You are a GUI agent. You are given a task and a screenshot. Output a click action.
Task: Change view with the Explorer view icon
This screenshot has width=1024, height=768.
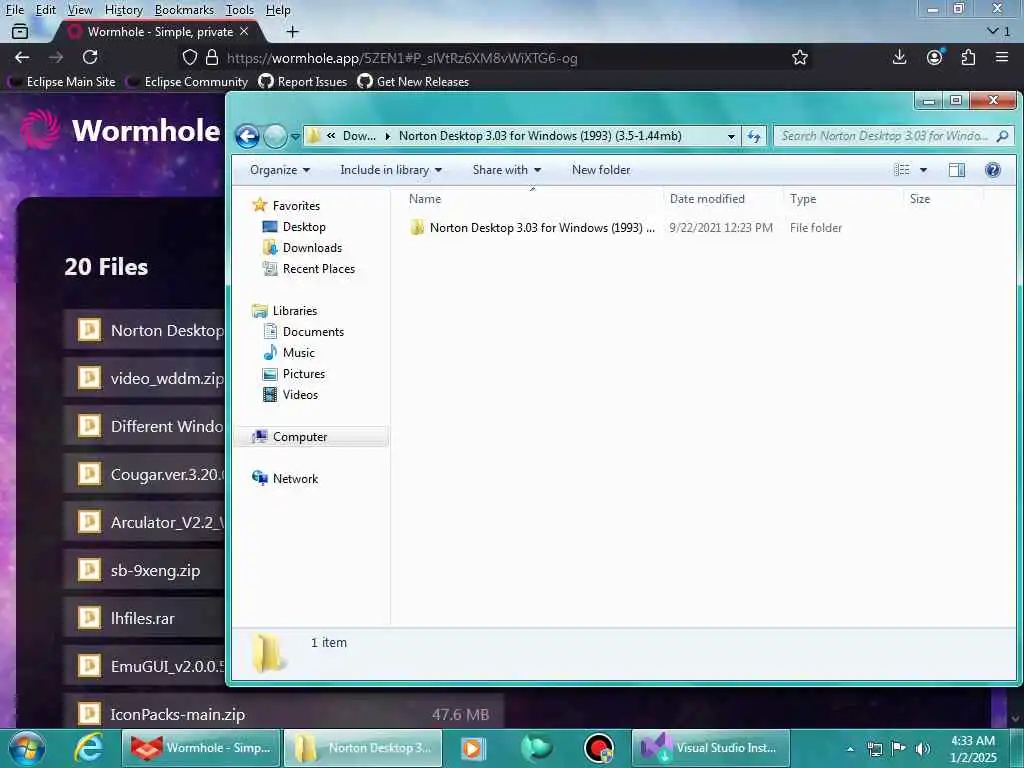click(x=902, y=170)
